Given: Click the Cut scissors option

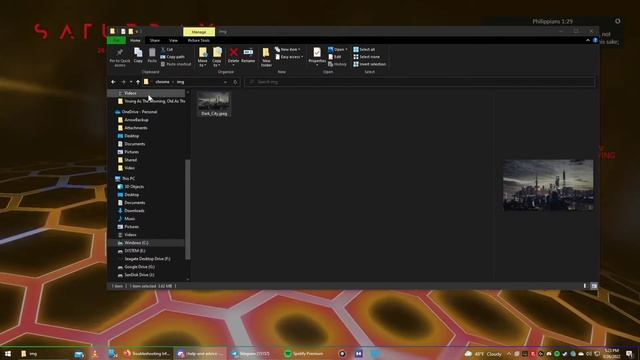Looking at the screenshot, I should click(167, 49).
